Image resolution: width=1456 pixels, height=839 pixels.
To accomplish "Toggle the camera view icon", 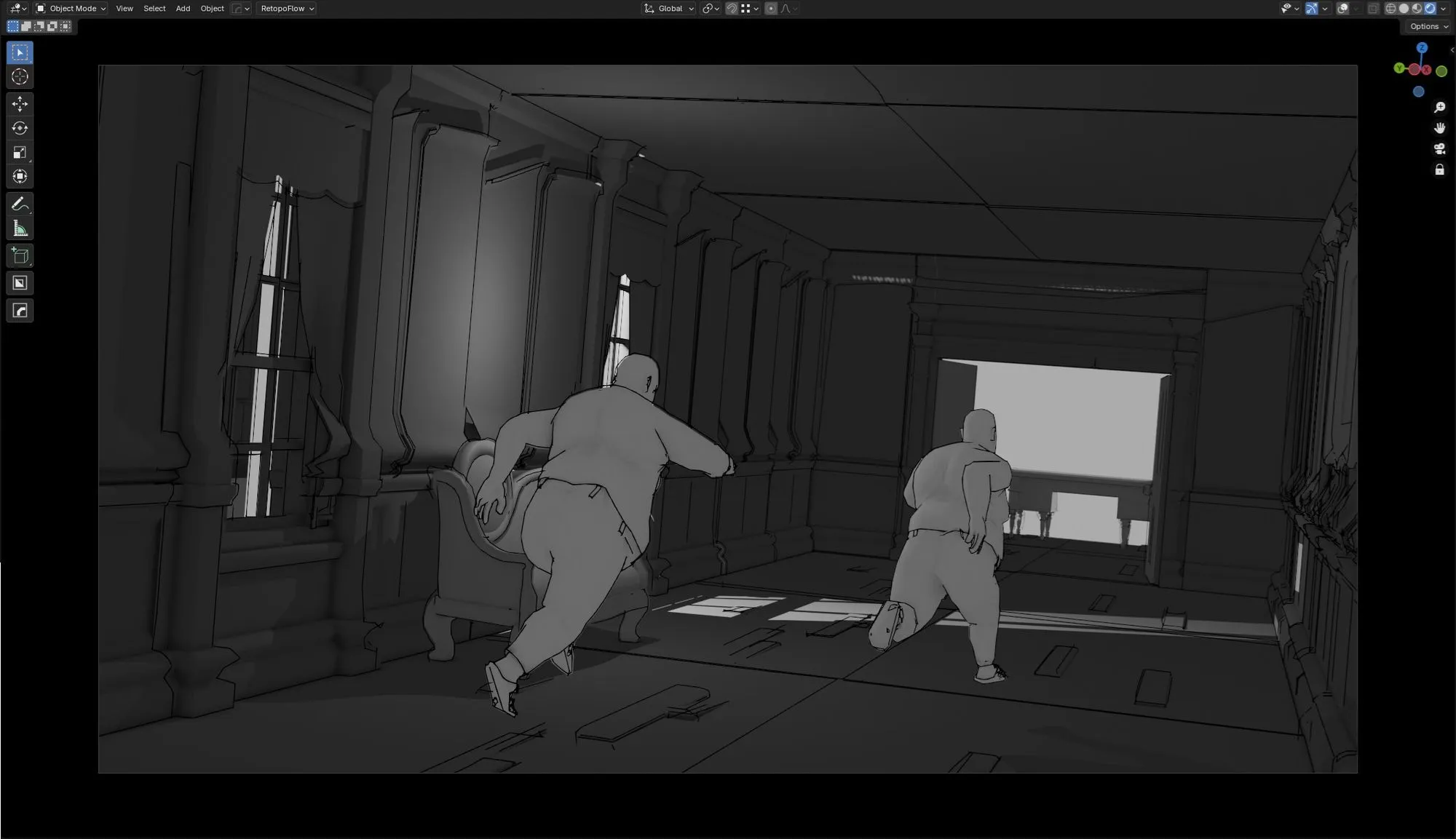I will [x=1439, y=148].
